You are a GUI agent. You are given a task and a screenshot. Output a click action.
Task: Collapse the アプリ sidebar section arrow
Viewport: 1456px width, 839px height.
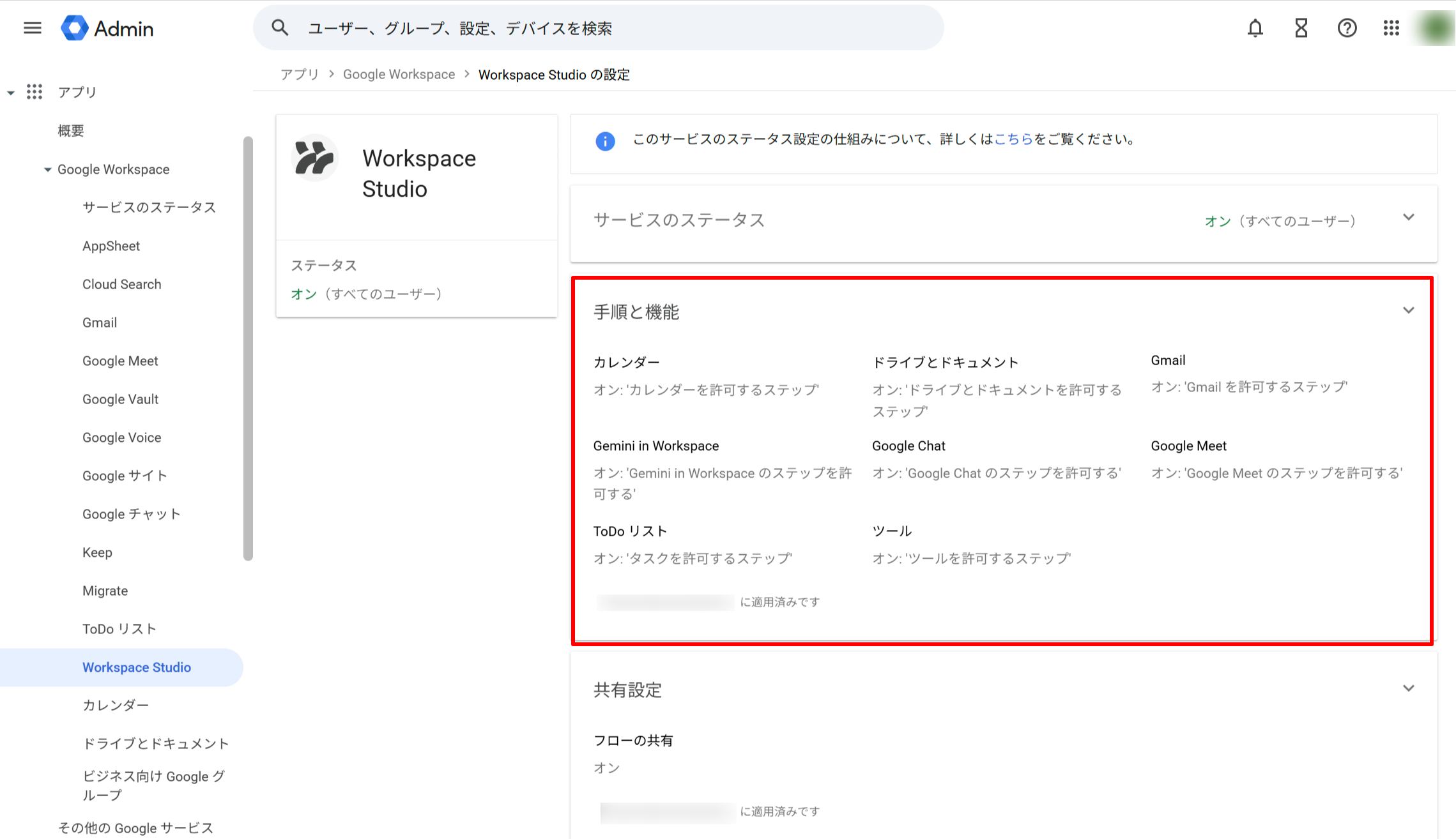(11, 93)
